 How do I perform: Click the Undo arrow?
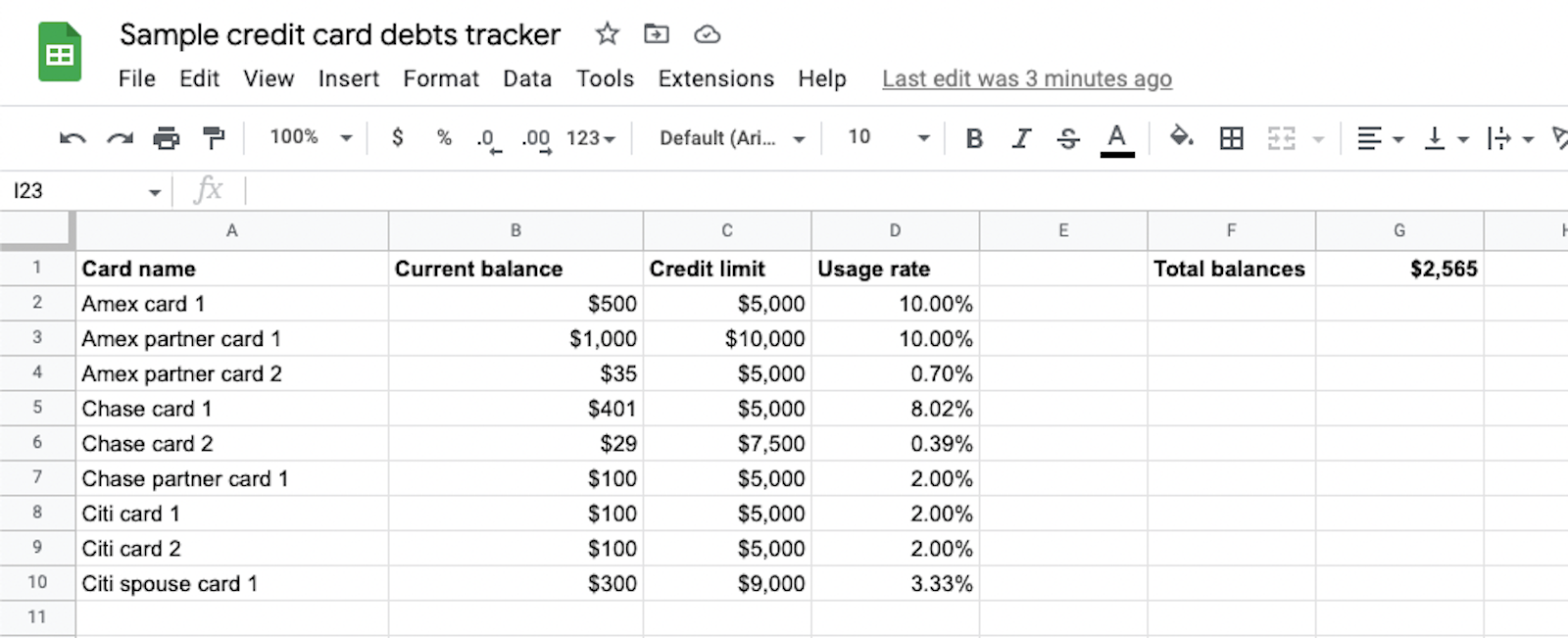(x=73, y=138)
